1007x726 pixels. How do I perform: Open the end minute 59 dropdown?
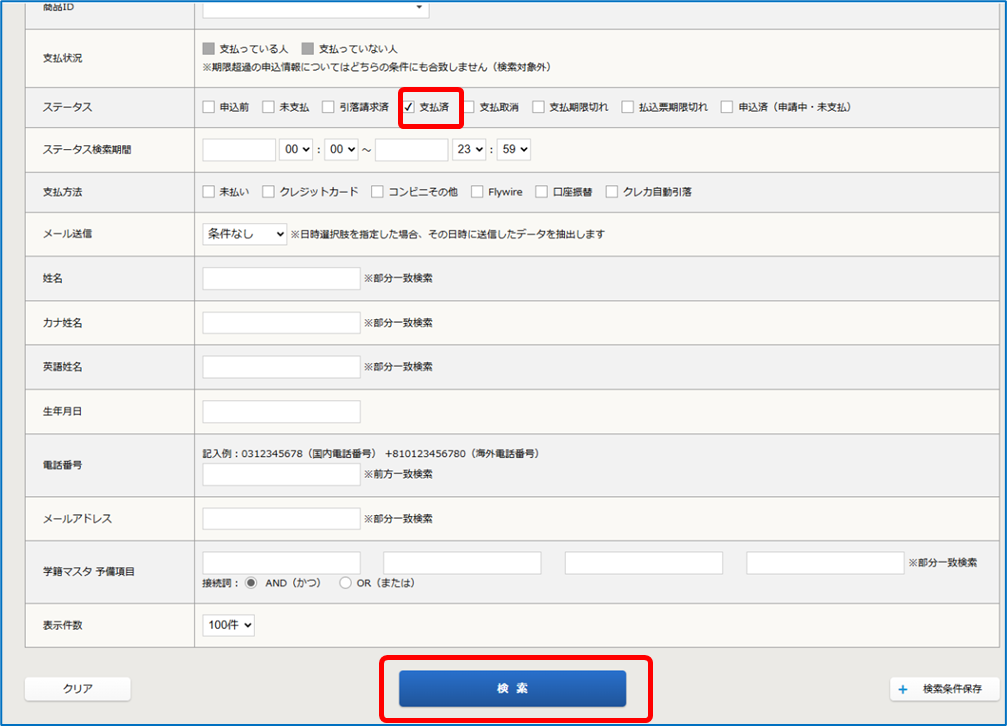(x=513, y=150)
